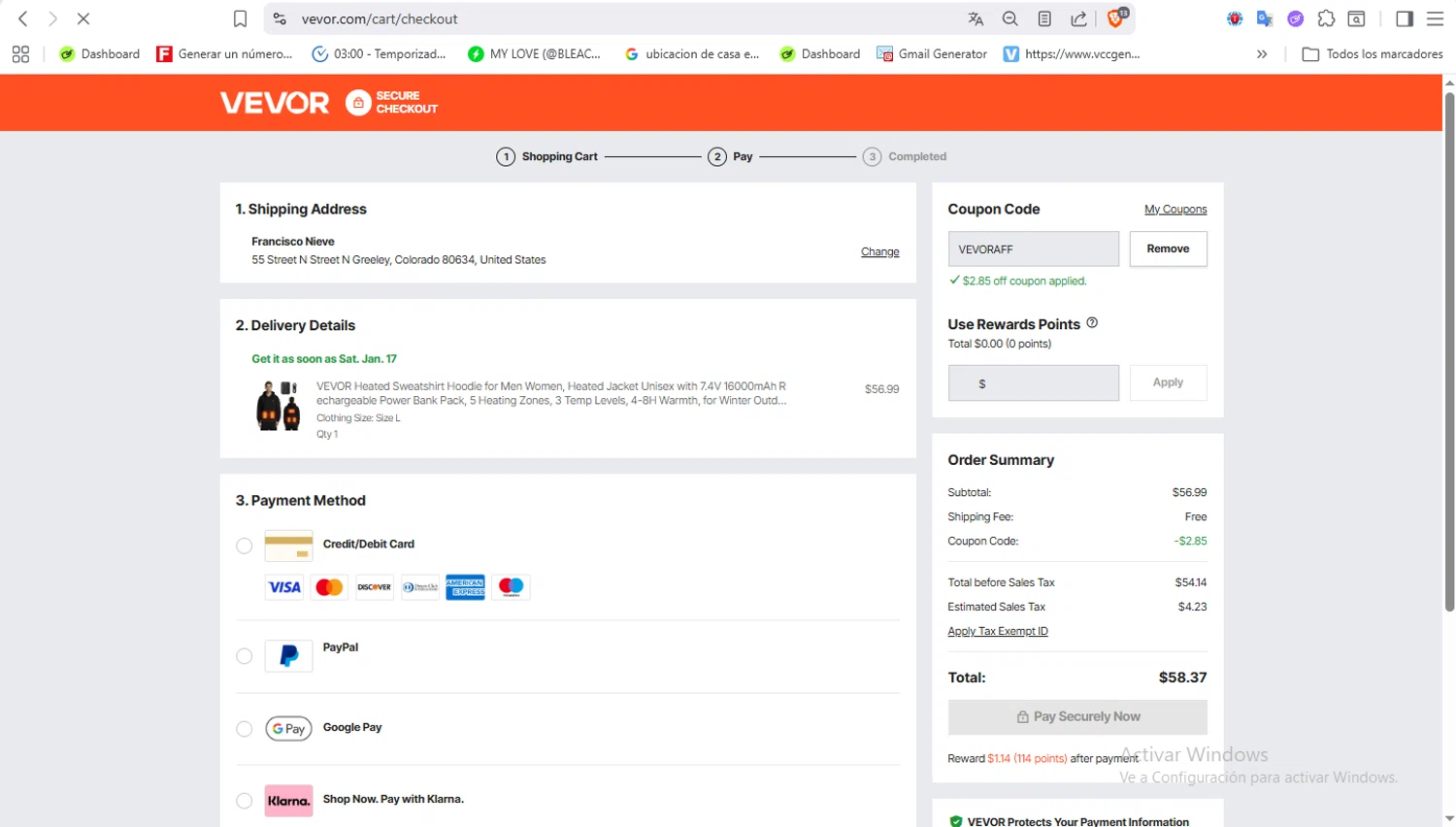Open the browser hamburger main menu

click(1435, 18)
